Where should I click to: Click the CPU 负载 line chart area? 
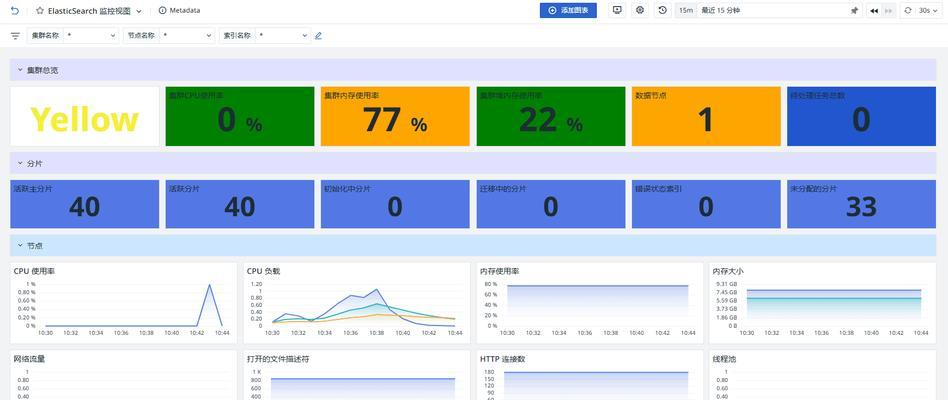click(363, 305)
